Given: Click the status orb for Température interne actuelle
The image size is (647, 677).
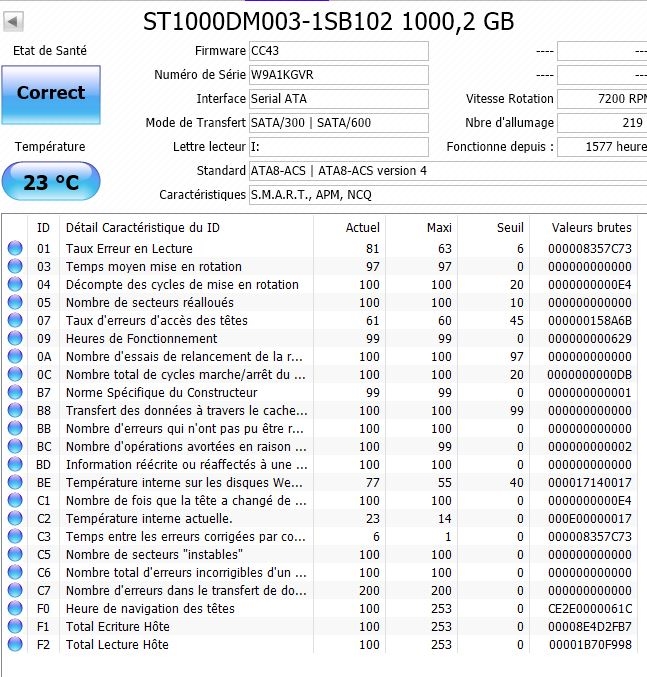Looking at the screenshot, I should pos(15,519).
